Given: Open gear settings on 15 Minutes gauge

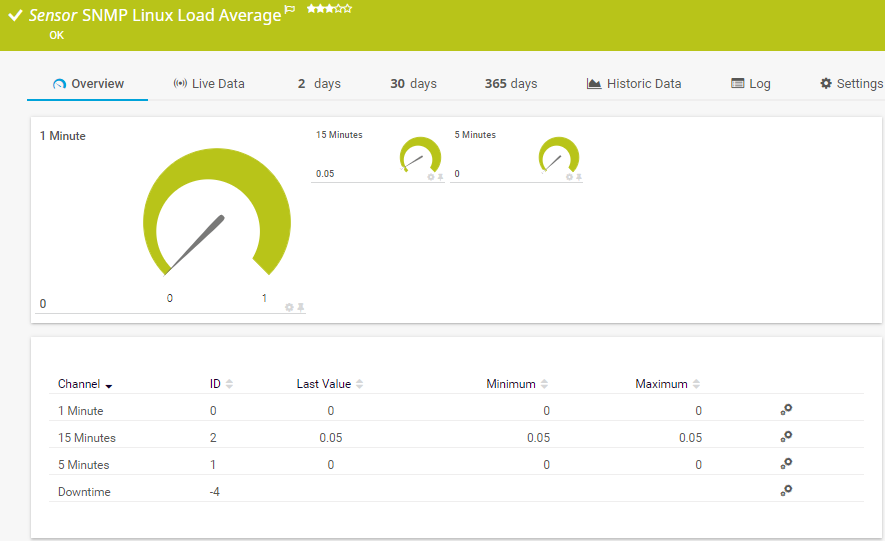Looking at the screenshot, I should click(431, 177).
